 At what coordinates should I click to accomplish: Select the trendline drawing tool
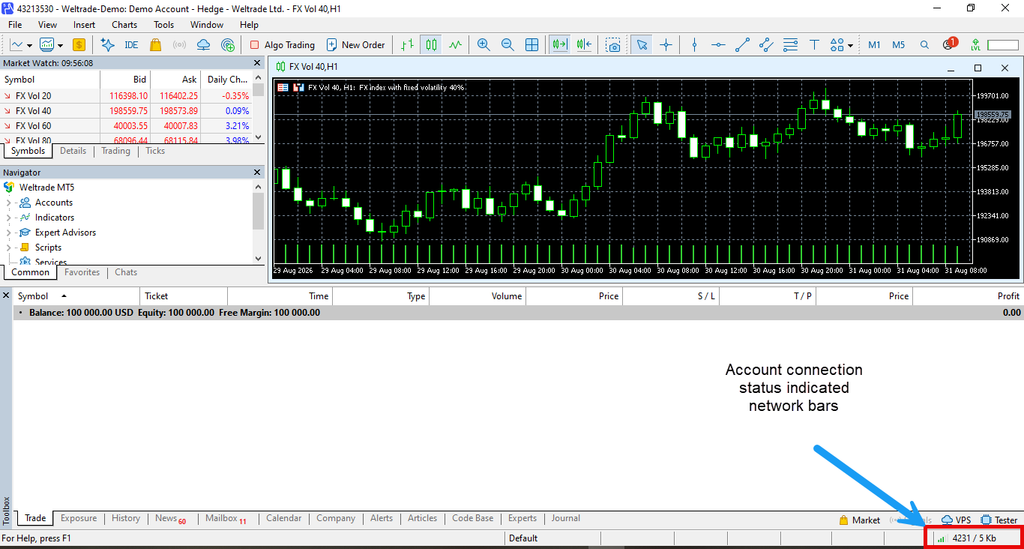click(x=743, y=45)
